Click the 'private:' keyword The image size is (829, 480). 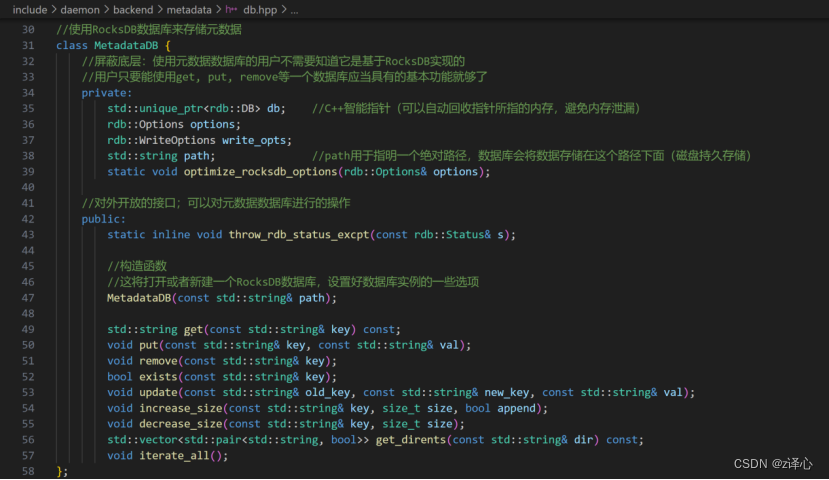click(106, 93)
